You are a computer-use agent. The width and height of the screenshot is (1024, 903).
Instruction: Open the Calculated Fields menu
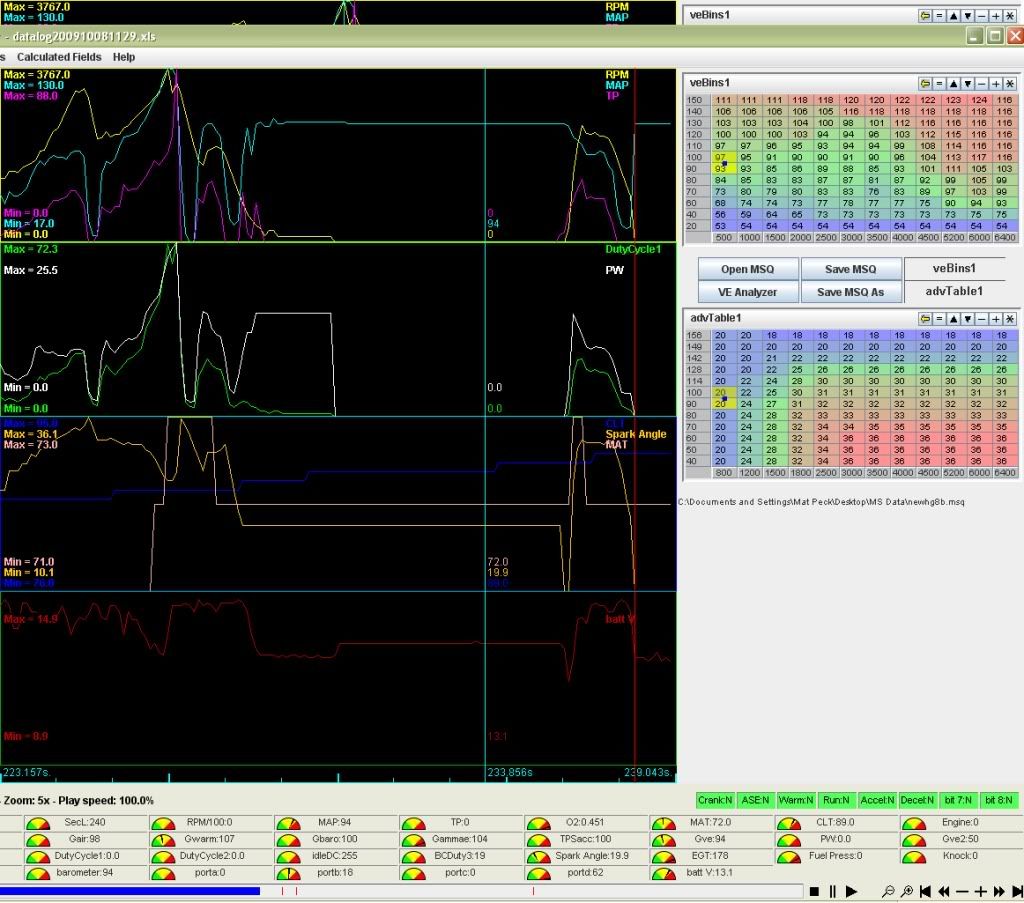(x=59, y=57)
